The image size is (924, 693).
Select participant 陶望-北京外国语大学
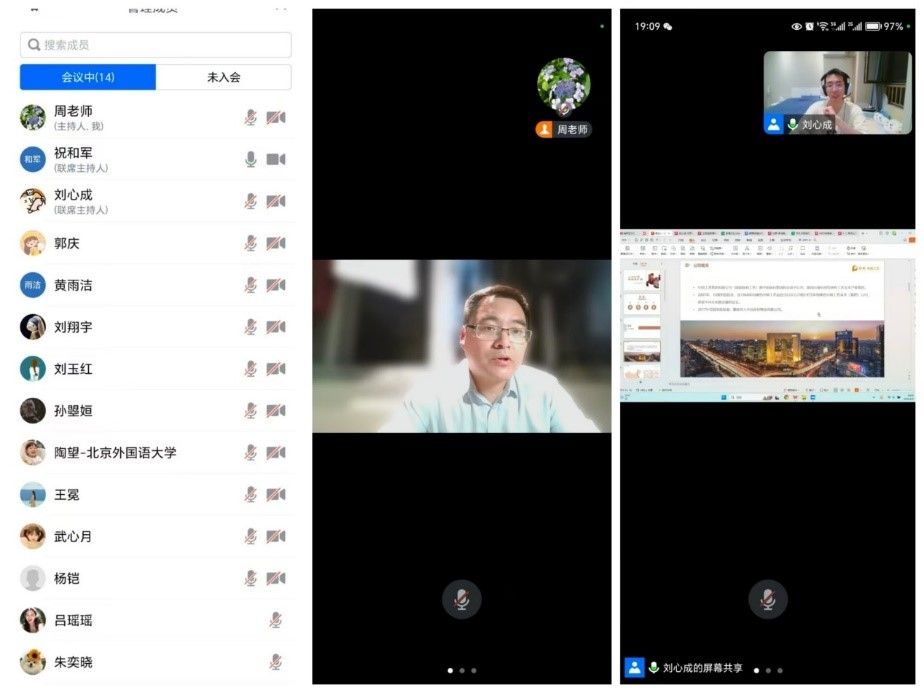(x=115, y=453)
